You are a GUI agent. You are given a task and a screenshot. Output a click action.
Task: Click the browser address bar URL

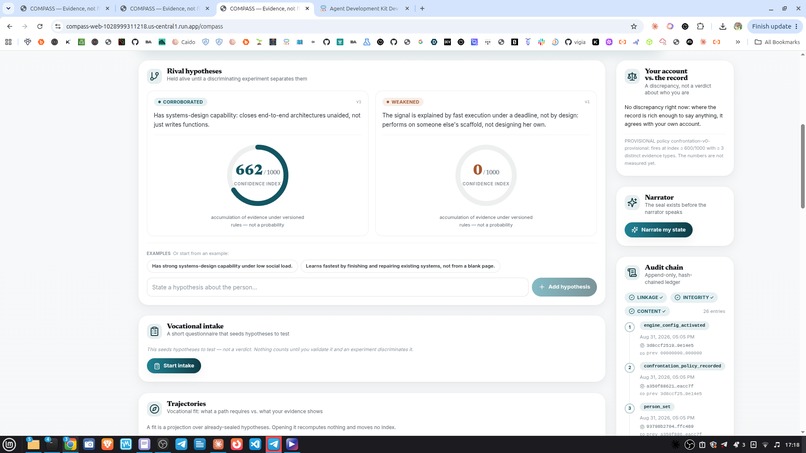coord(144,26)
